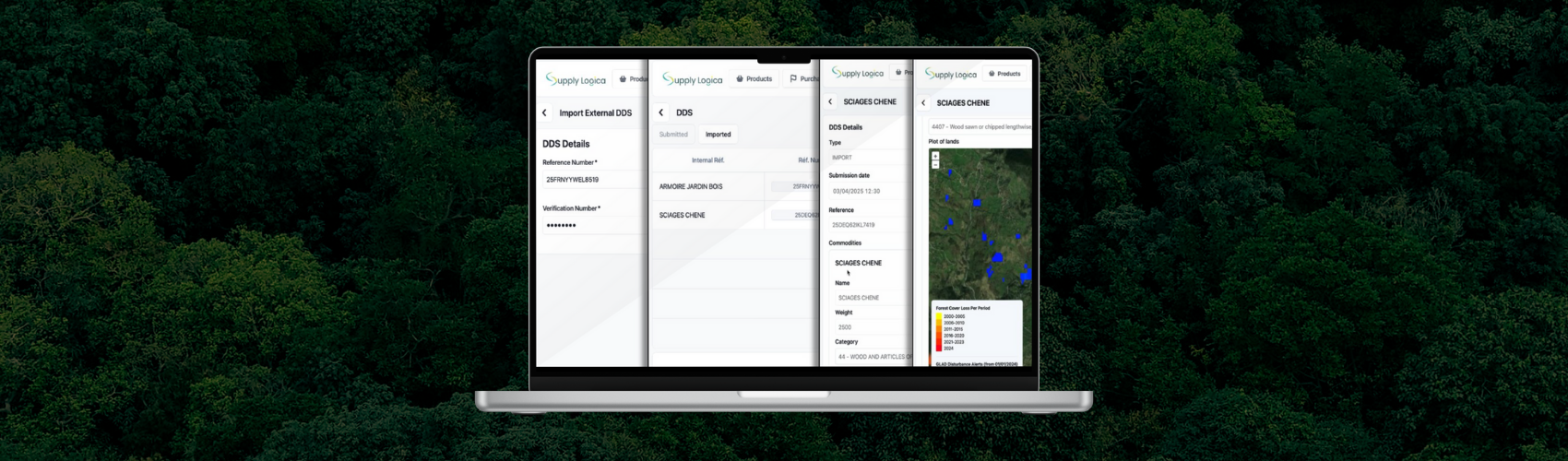
Task: Open Products in the DDS list panel navbar
Action: [x=754, y=79]
